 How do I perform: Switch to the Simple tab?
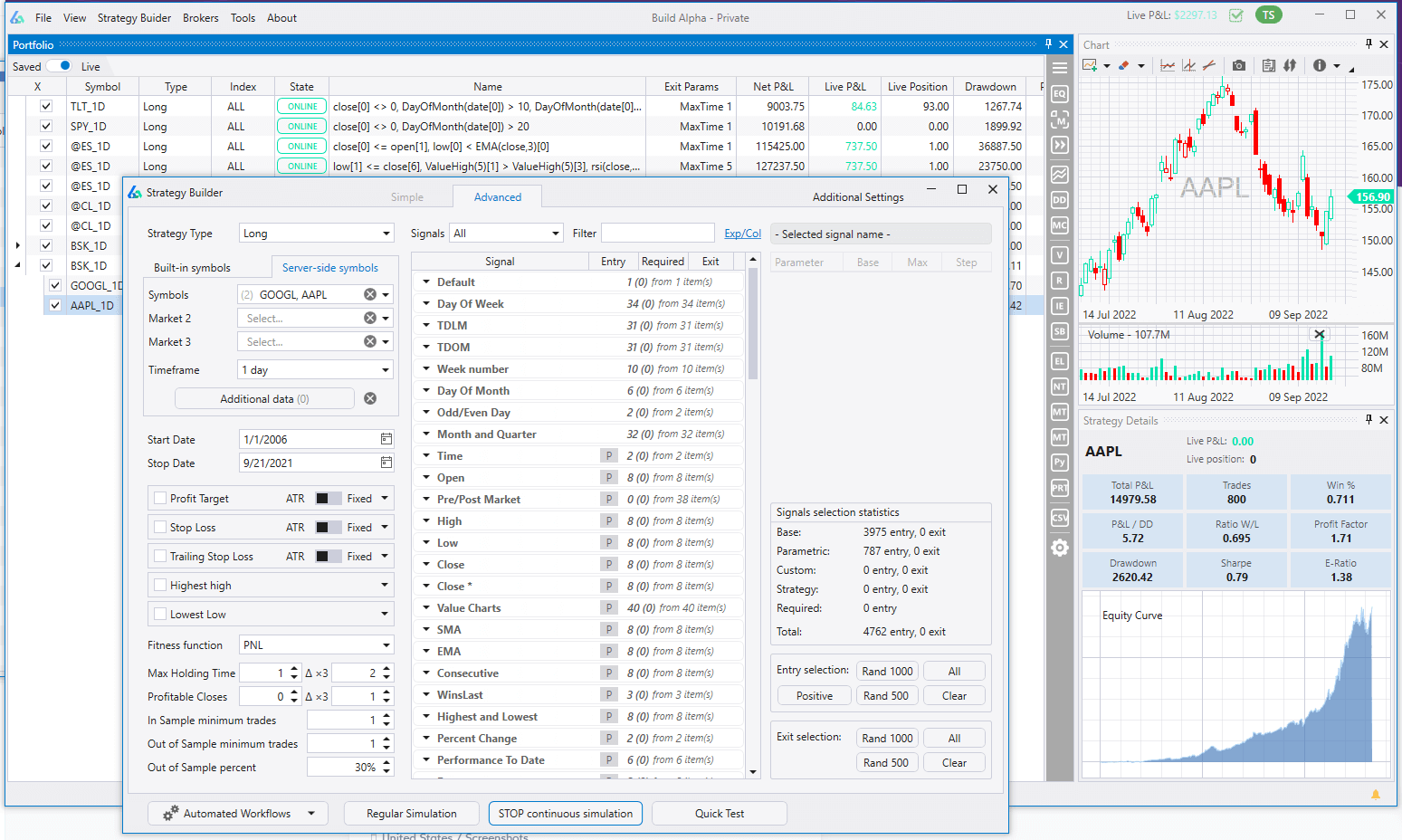pyautogui.click(x=406, y=197)
